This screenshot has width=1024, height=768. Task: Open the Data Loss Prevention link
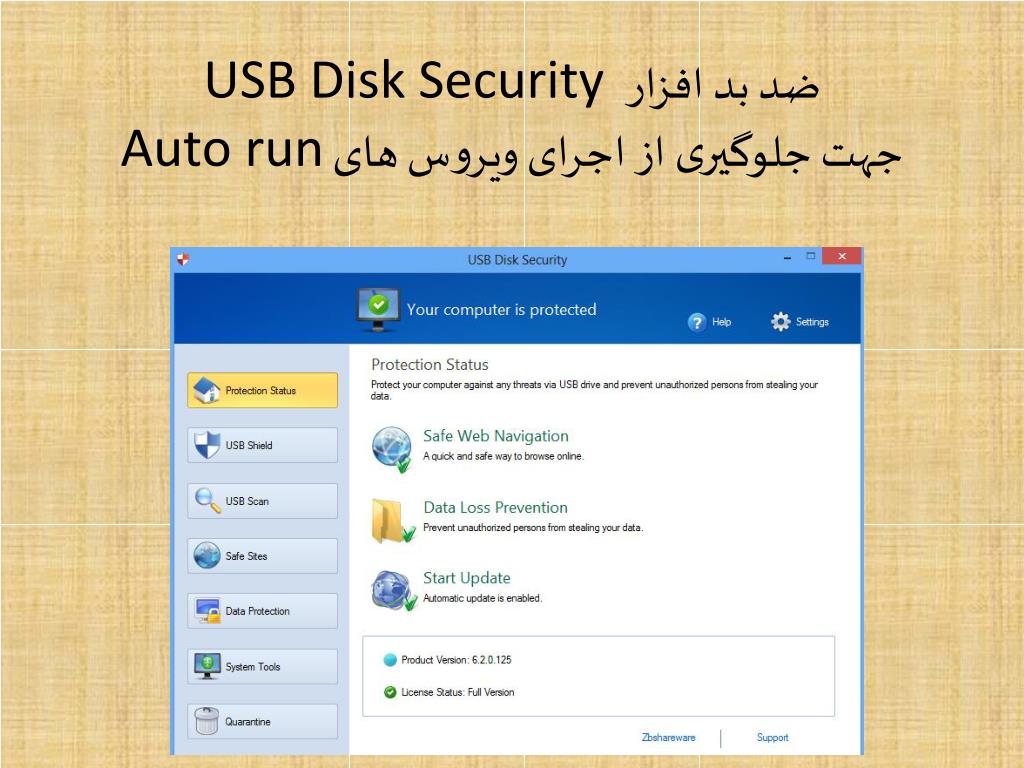click(x=496, y=507)
